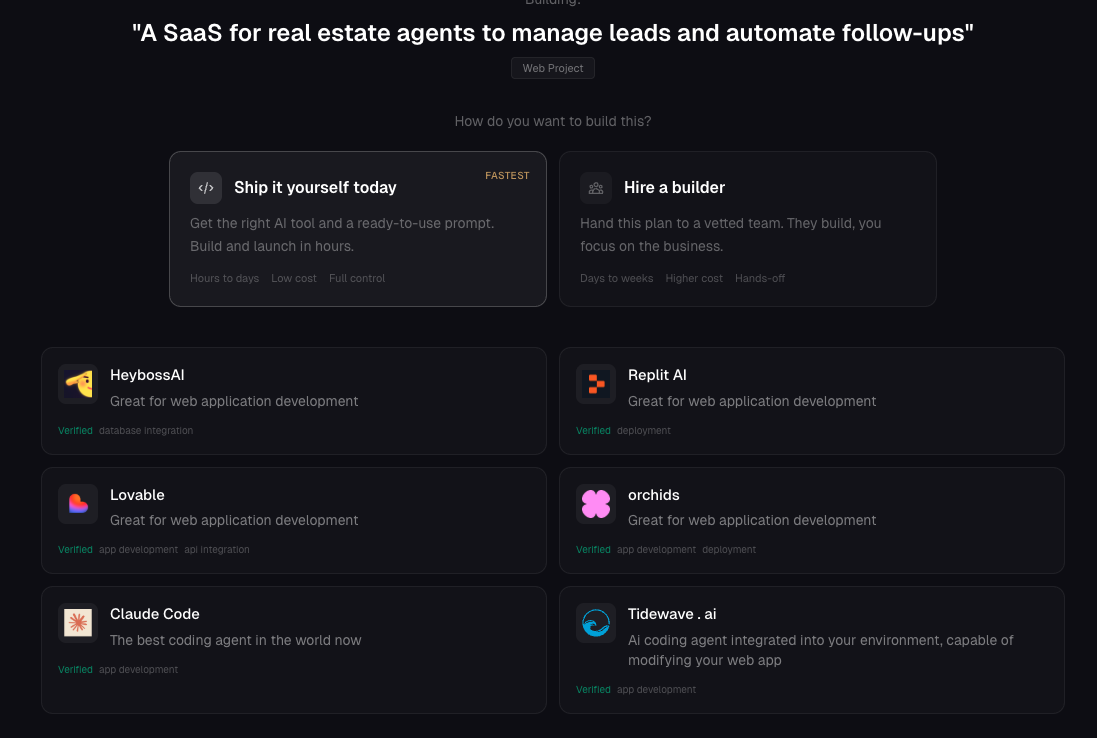1097x738 pixels.
Task: Open the Tidewave . ai tool title
Action: [x=672, y=614]
